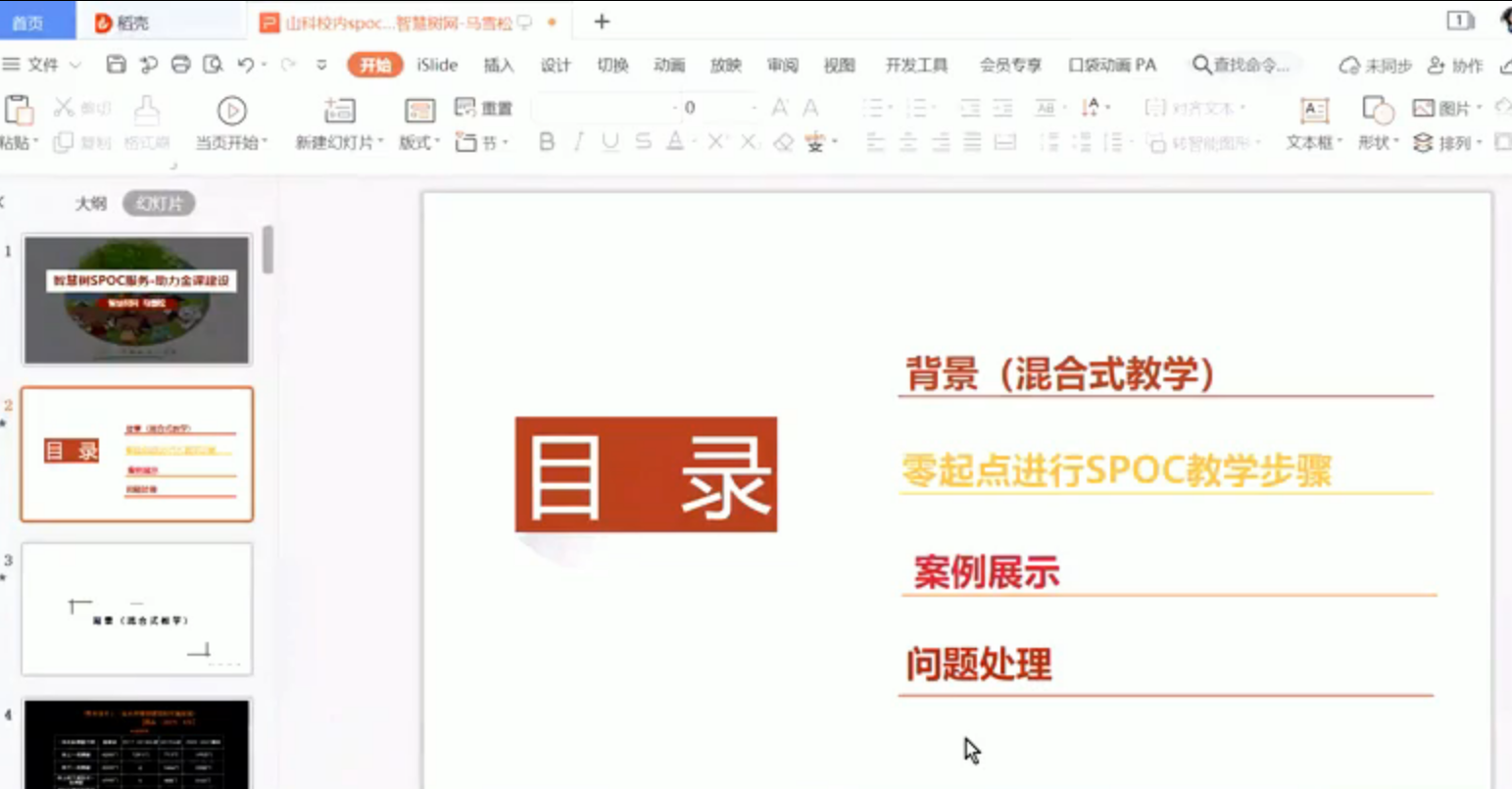
Task: Start slideshow from current page (当页开始)
Action: point(231,111)
